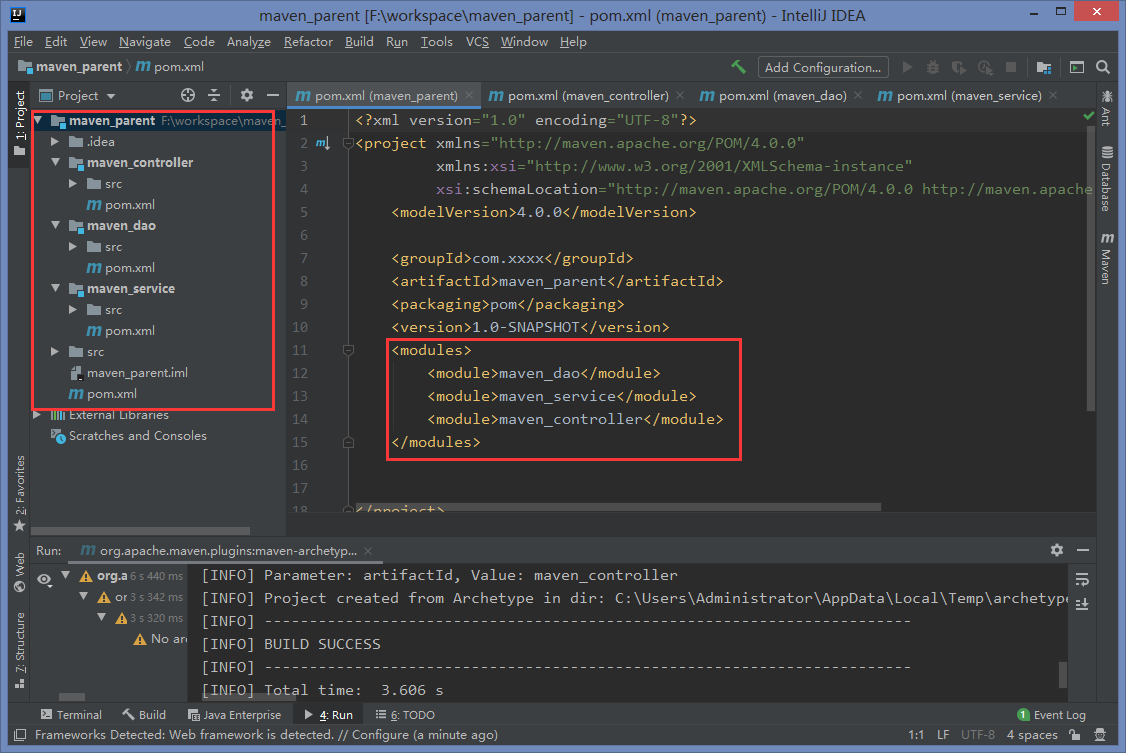Collapse the maven_dao module

point(55,225)
